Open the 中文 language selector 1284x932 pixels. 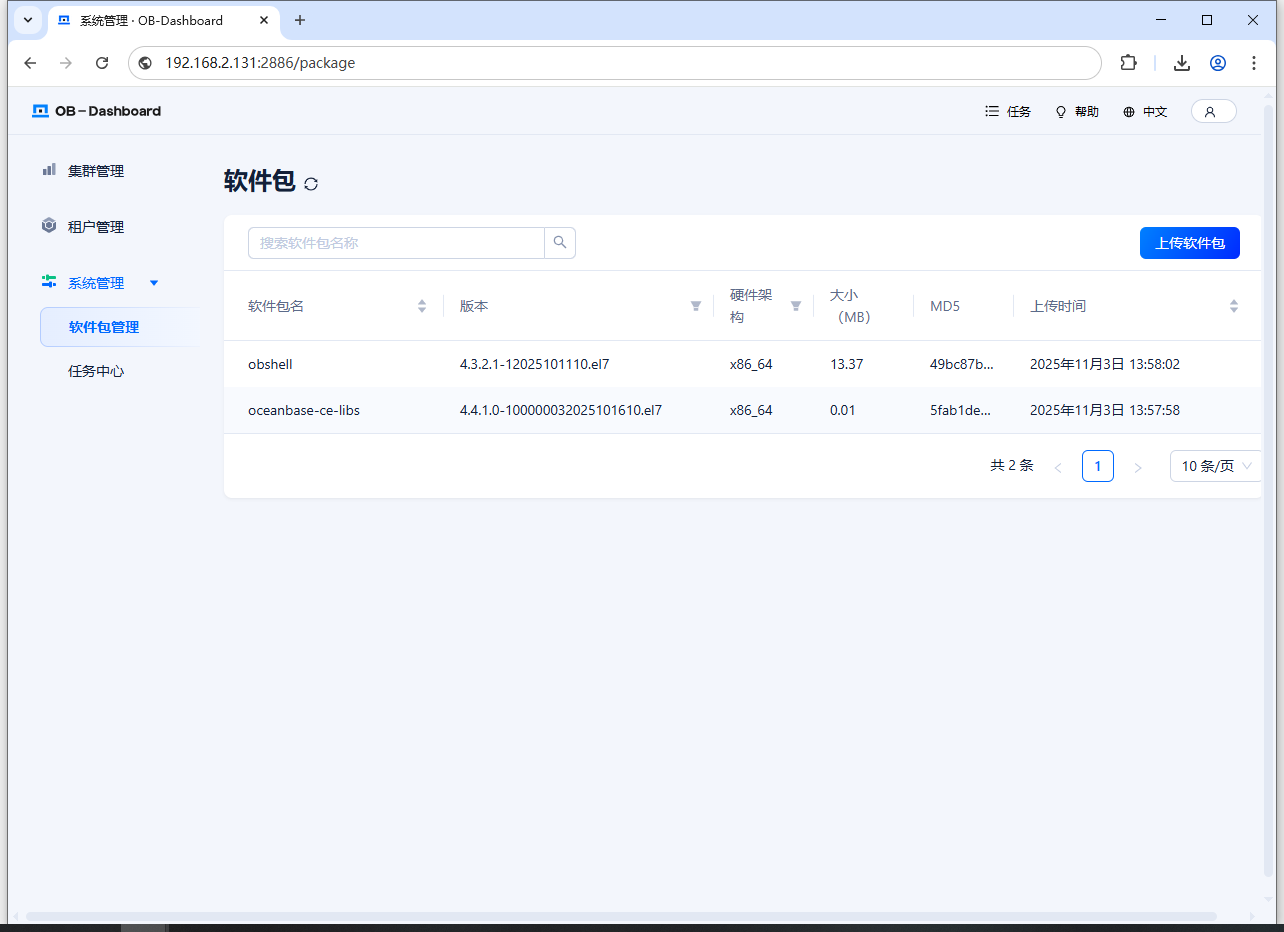(1145, 112)
